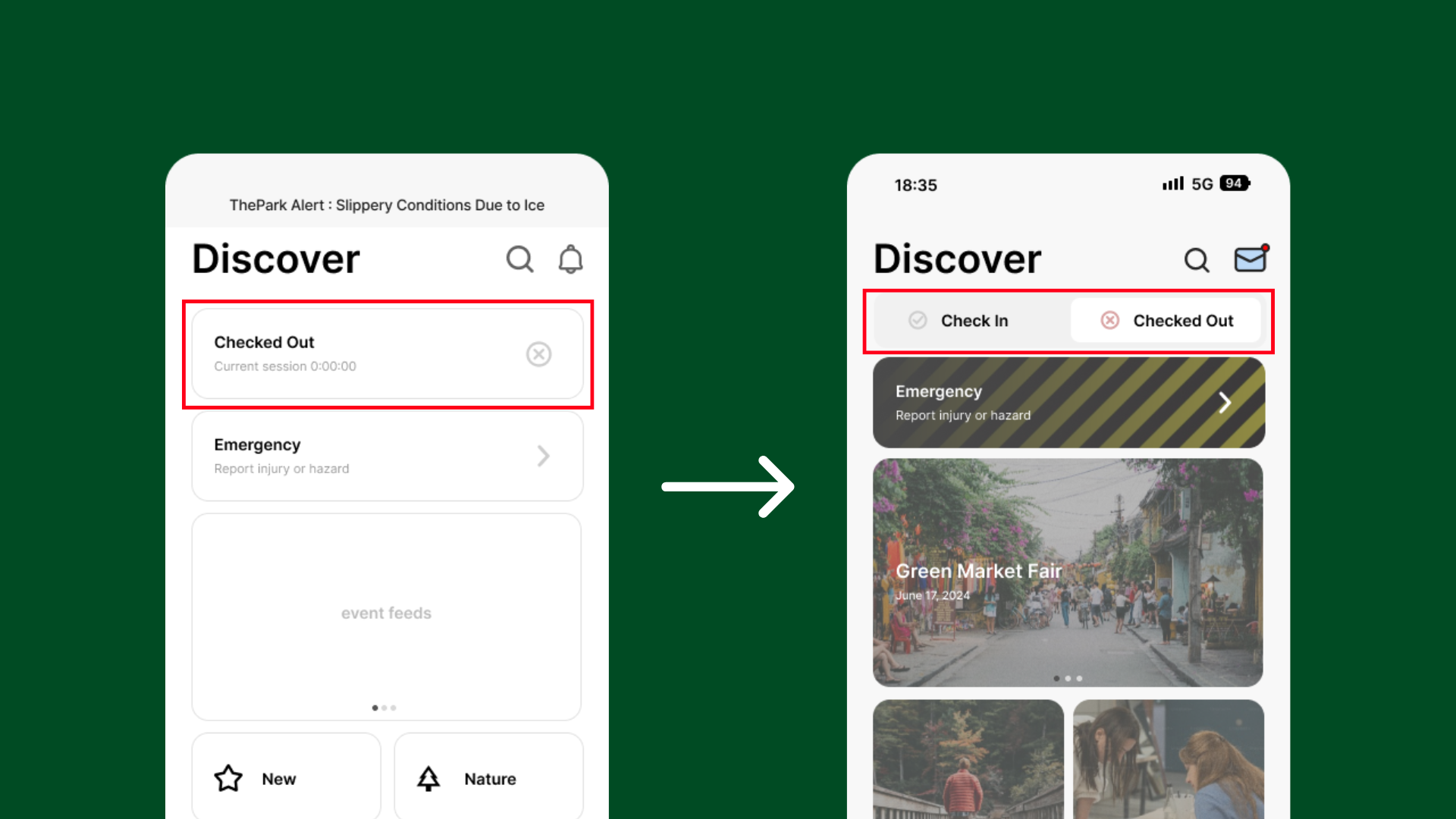Click the middle carousel dot on Green Market Fair

coord(1068,679)
